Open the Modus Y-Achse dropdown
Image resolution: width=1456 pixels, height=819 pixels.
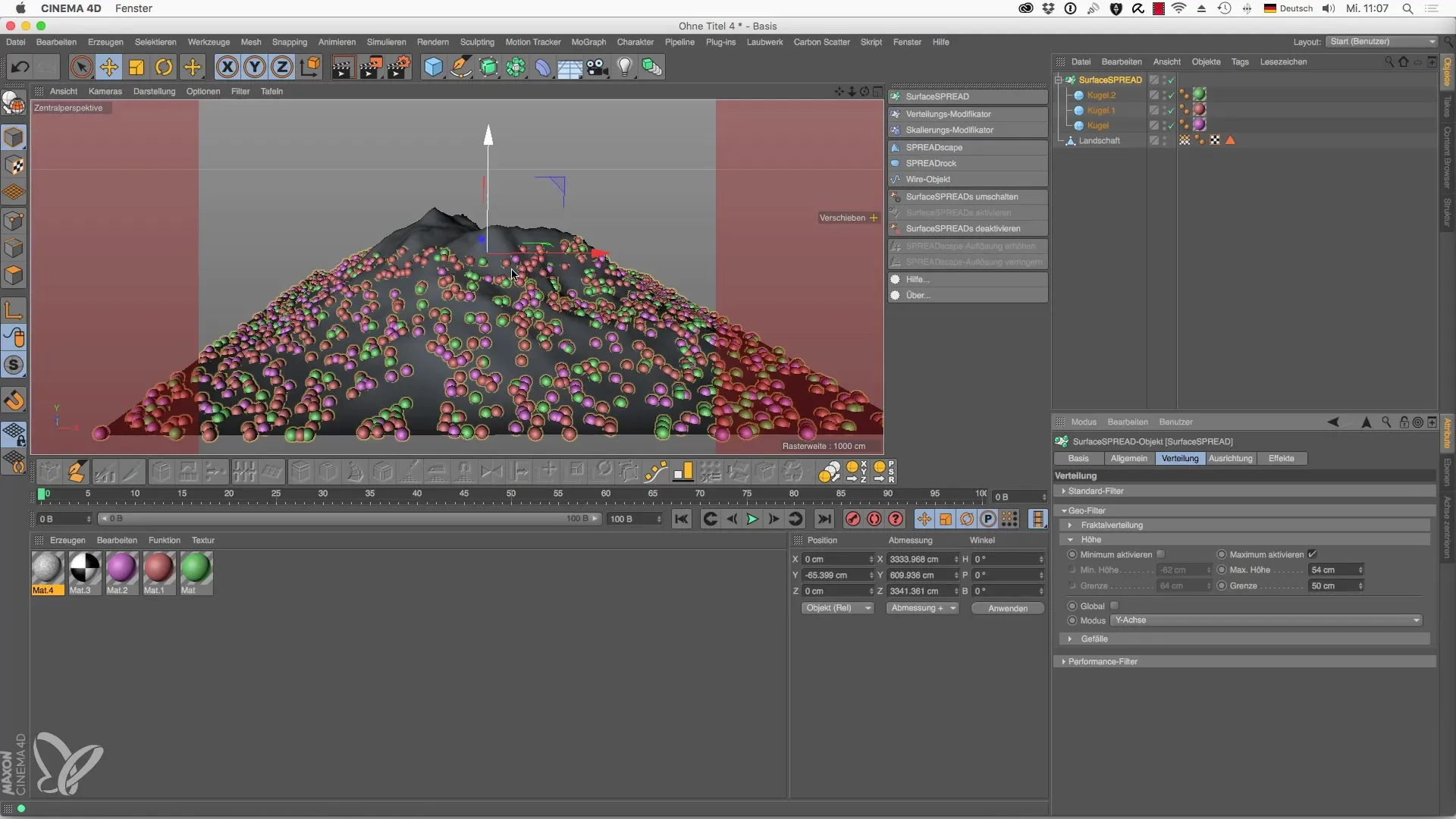[1266, 620]
